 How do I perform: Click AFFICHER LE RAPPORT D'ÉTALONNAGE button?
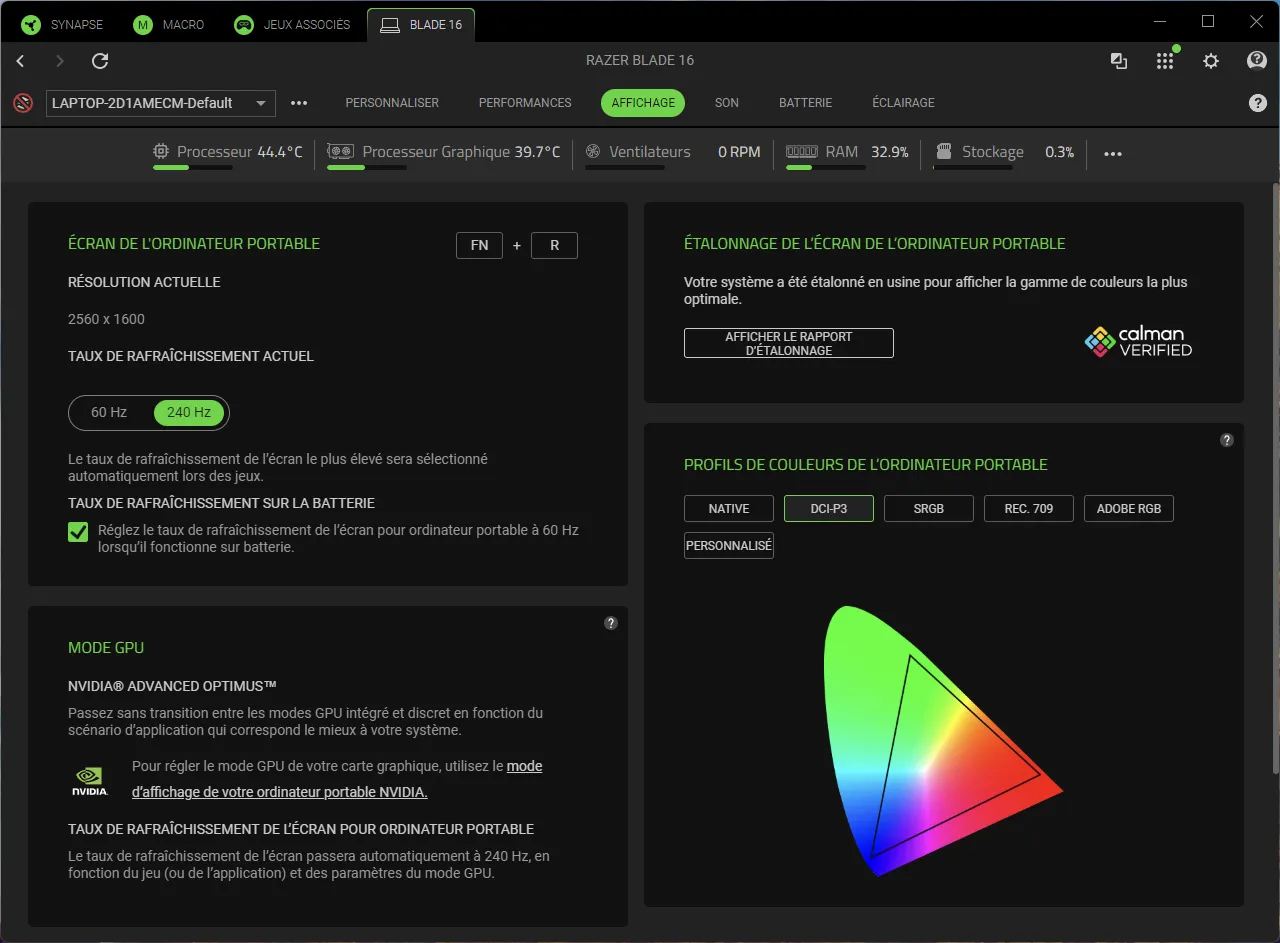788,343
